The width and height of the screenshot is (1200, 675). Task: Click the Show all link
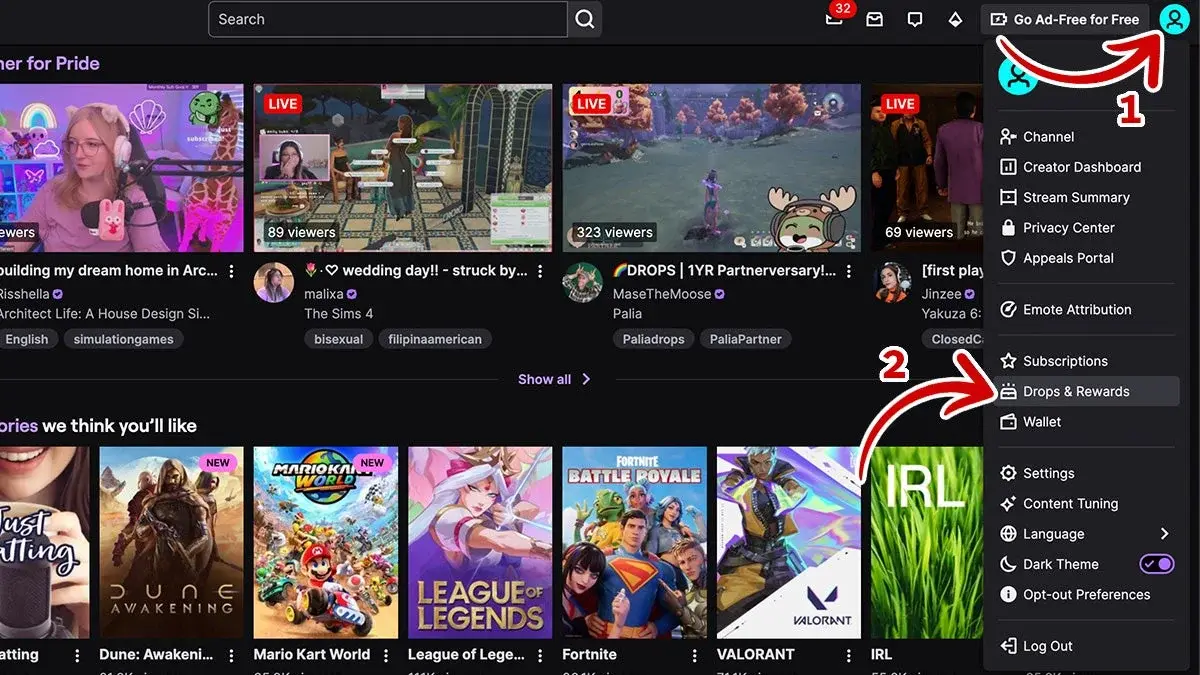point(554,379)
